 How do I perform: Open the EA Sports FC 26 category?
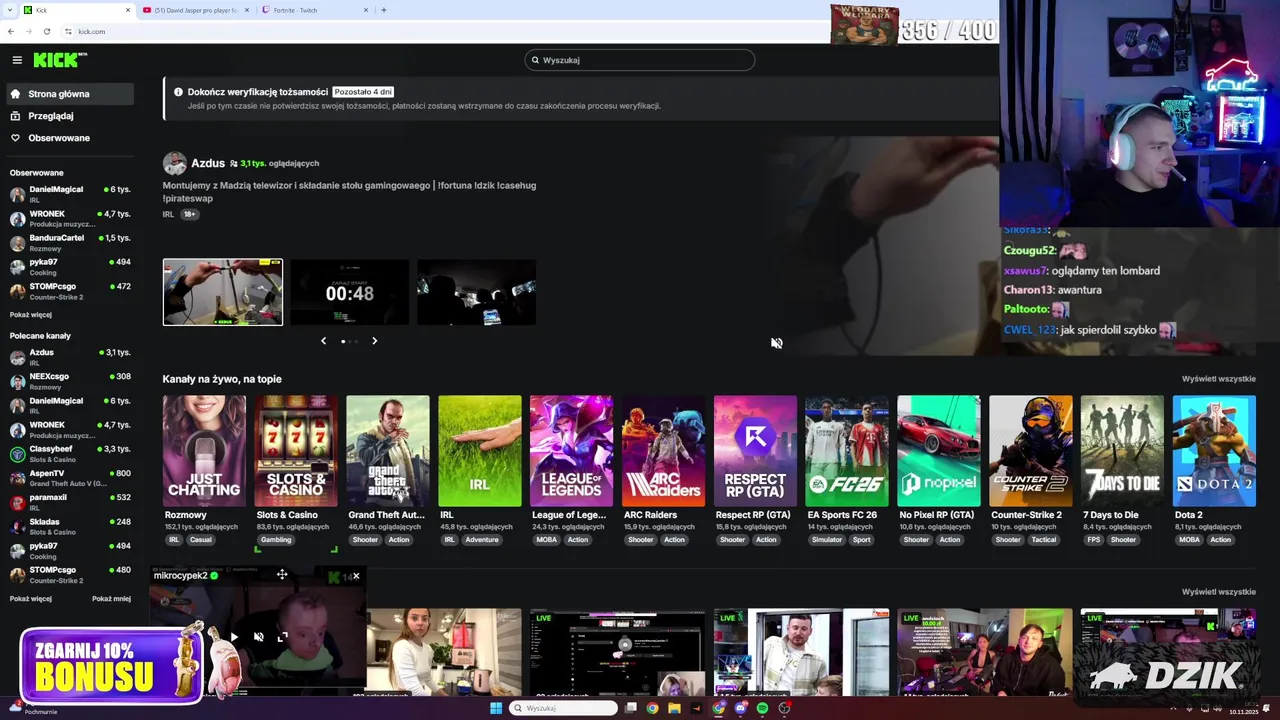tap(847, 451)
